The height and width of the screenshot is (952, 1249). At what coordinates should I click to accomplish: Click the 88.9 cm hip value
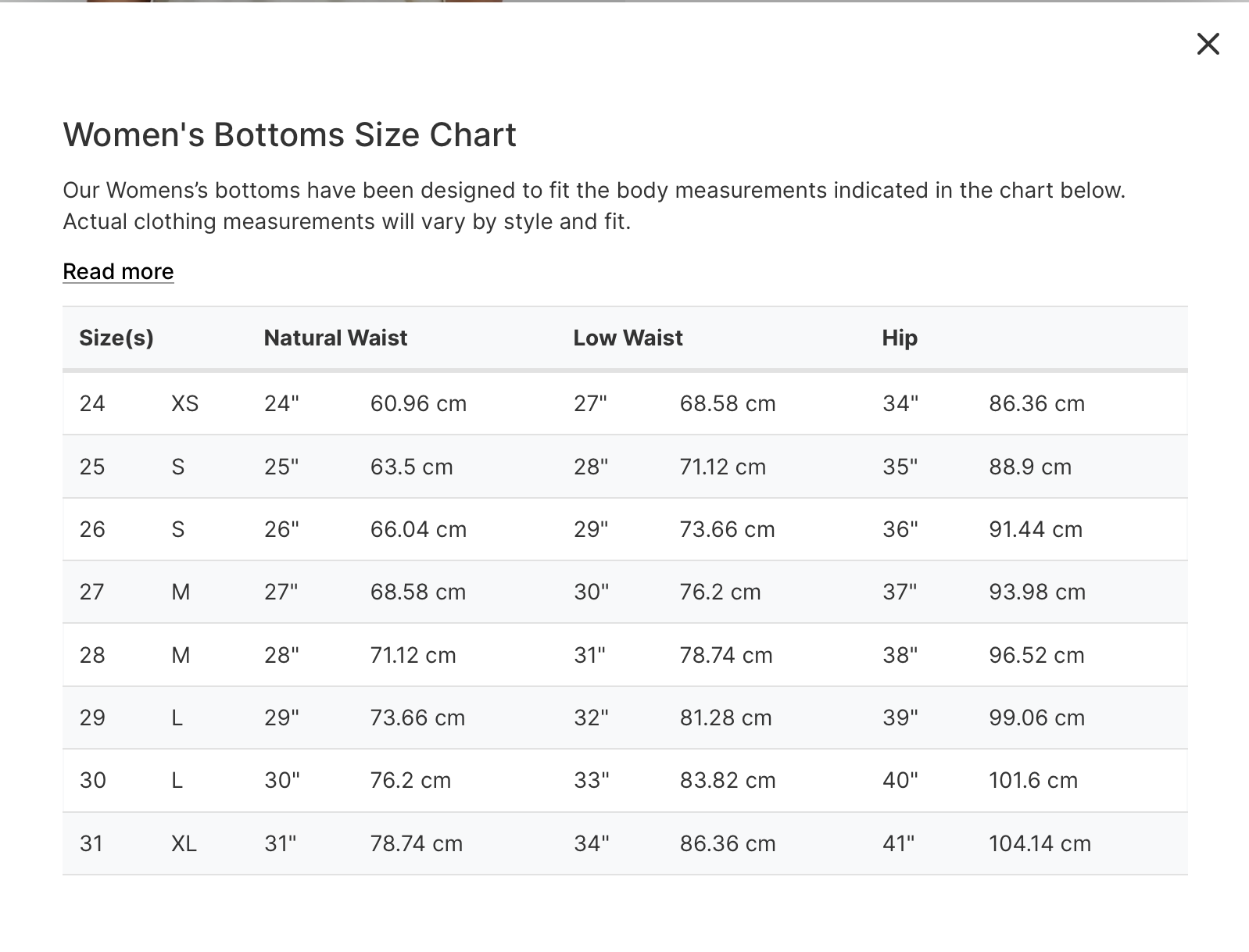[x=1029, y=467]
